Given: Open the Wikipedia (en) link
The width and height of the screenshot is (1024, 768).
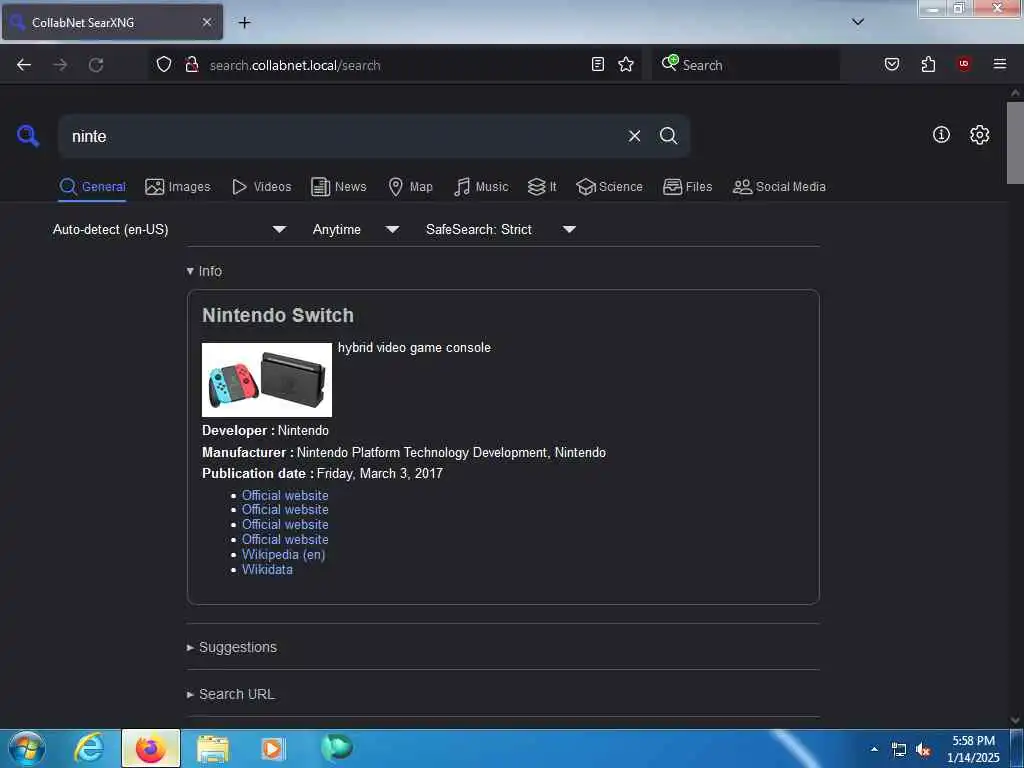Looking at the screenshot, I should (x=283, y=554).
